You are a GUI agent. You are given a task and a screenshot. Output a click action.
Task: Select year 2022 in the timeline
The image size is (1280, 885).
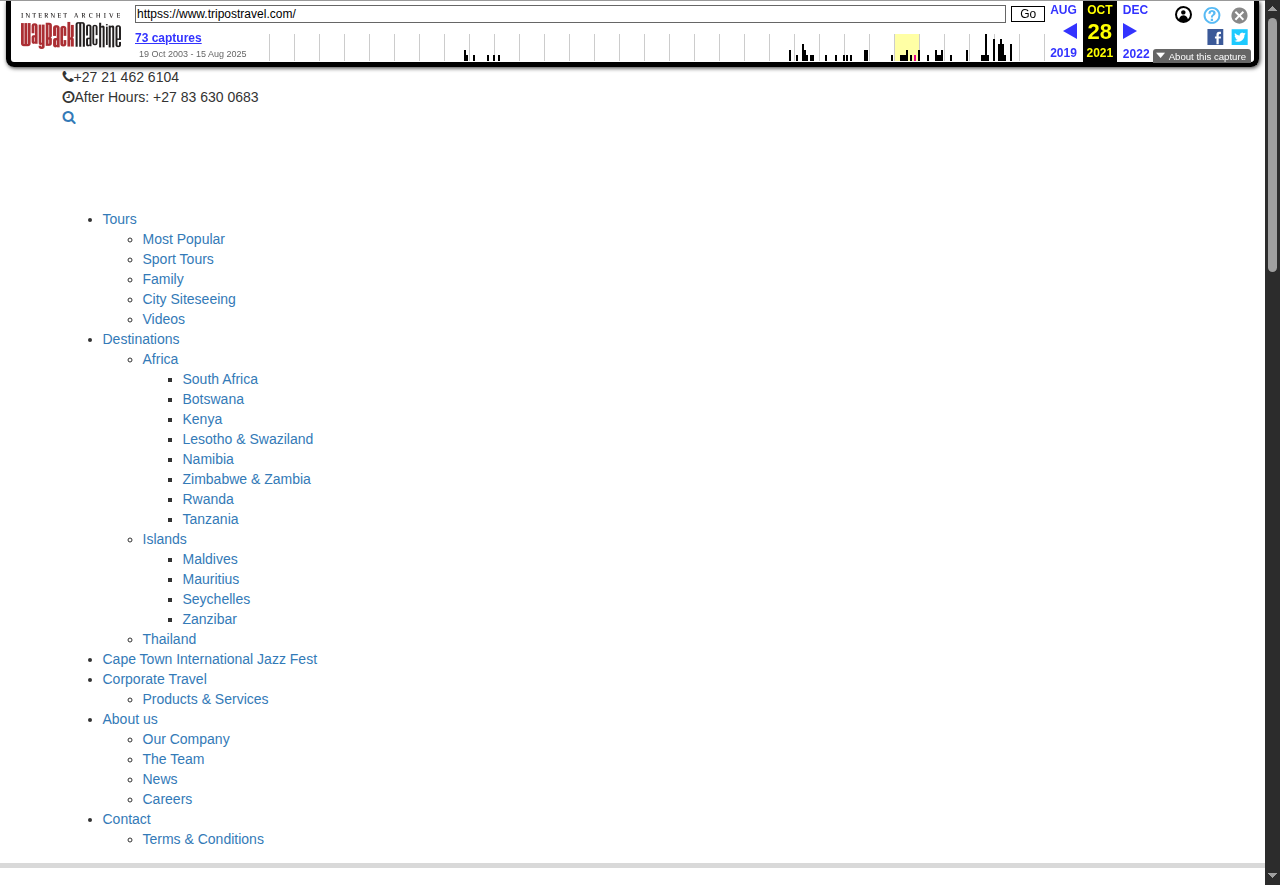[1136, 54]
